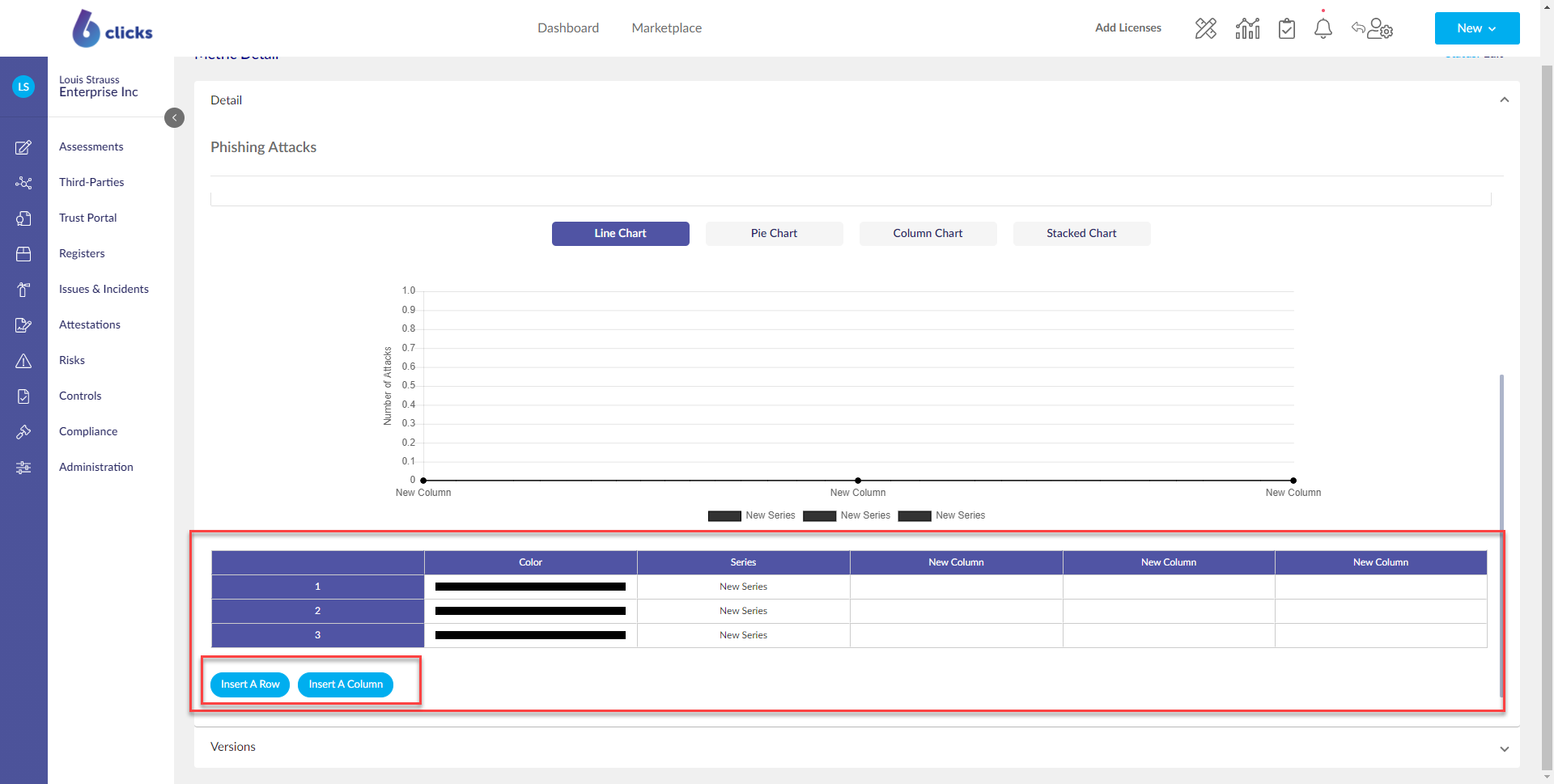Go to Dashboard in top navigation
The height and width of the screenshot is (784, 1554).
coord(568,28)
